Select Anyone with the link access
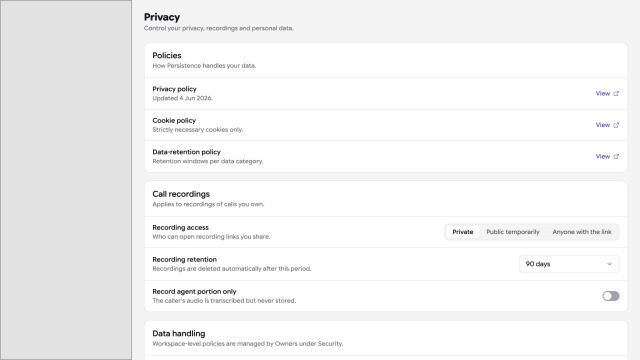 (x=582, y=232)
